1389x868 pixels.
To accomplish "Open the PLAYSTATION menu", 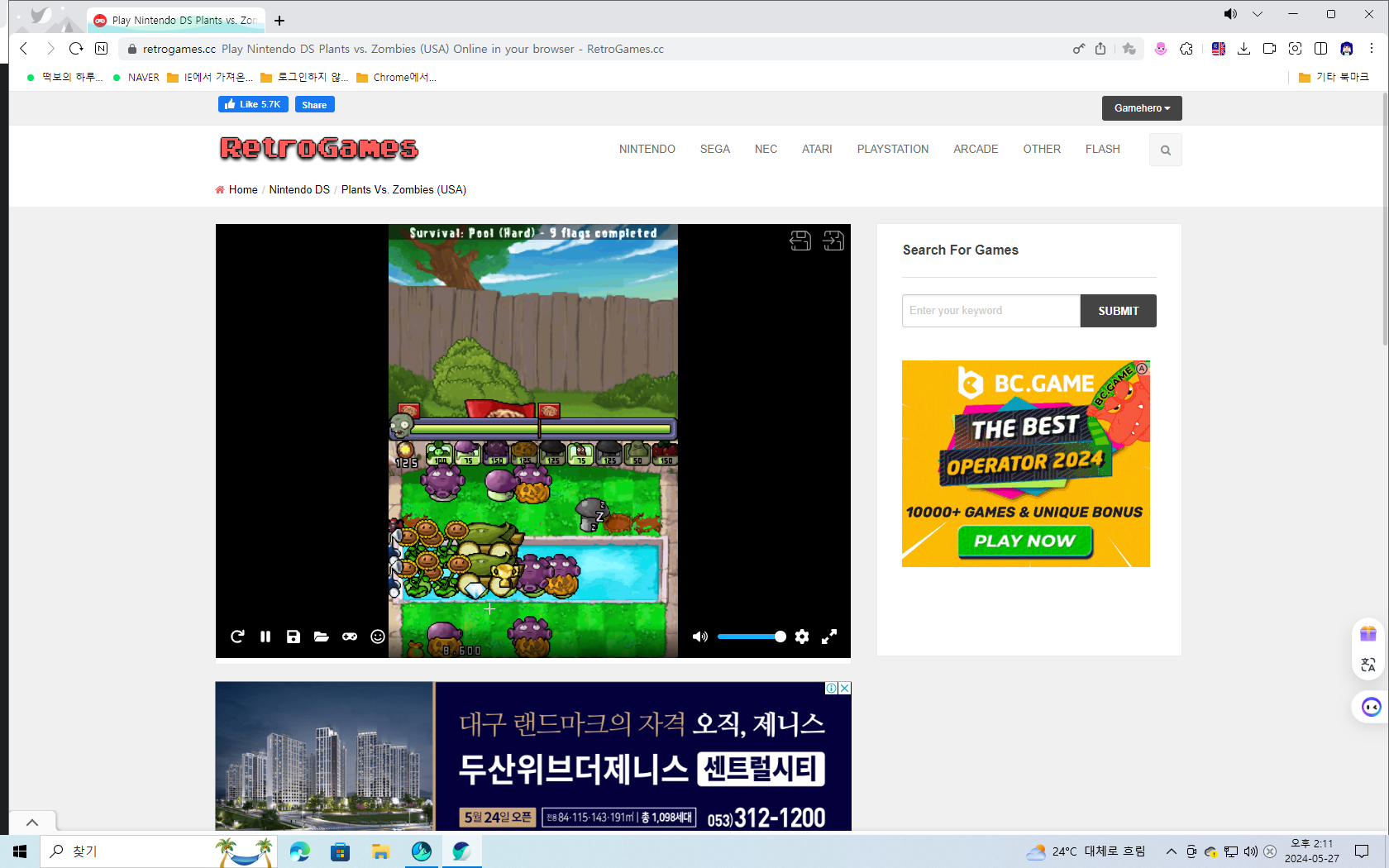I will pyautogui.click(x=893, y=149).
